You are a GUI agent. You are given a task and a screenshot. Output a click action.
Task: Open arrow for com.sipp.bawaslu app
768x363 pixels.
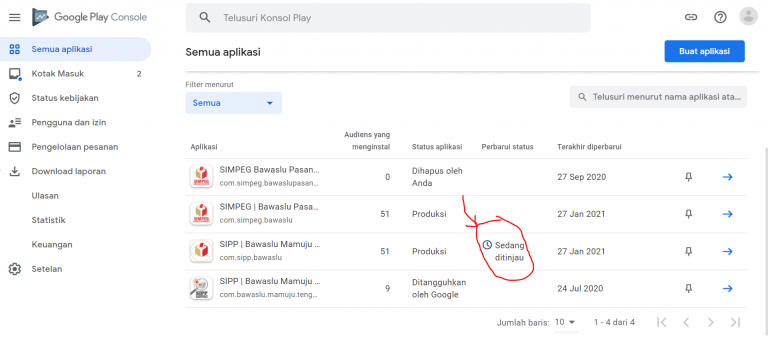tap(728, 251)
